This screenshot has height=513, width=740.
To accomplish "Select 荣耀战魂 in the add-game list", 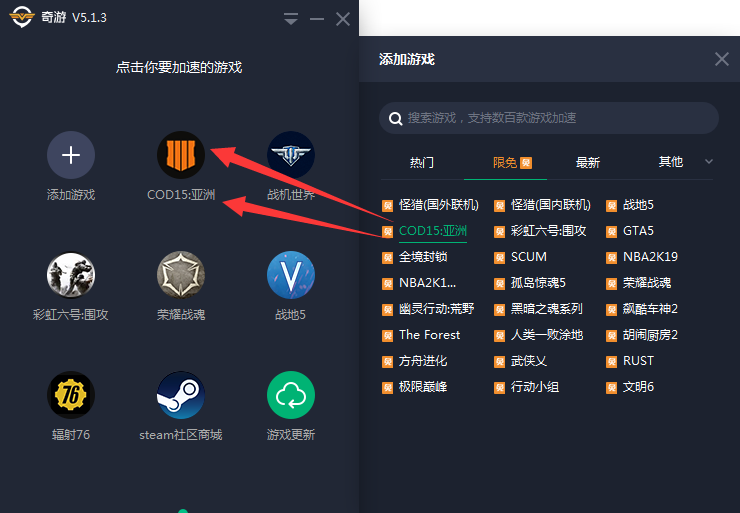I will 647,283.
